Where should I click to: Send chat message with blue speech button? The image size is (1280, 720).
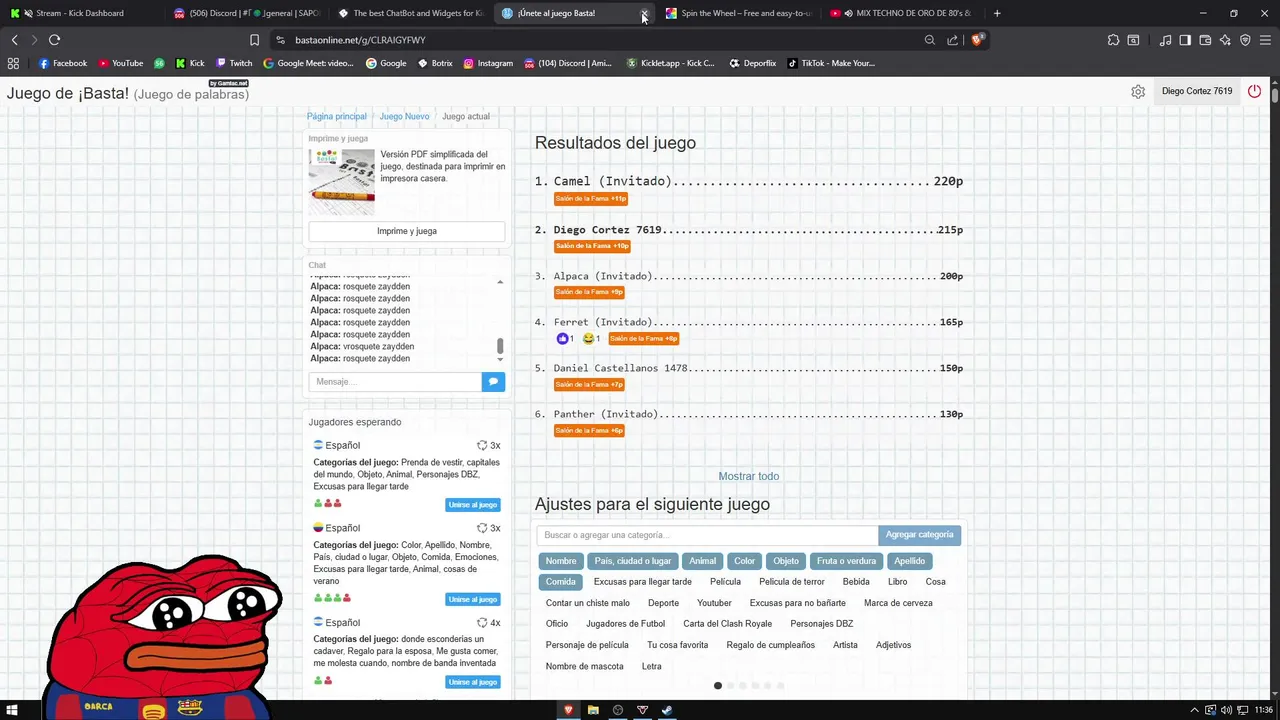click(x=493, y=381)
